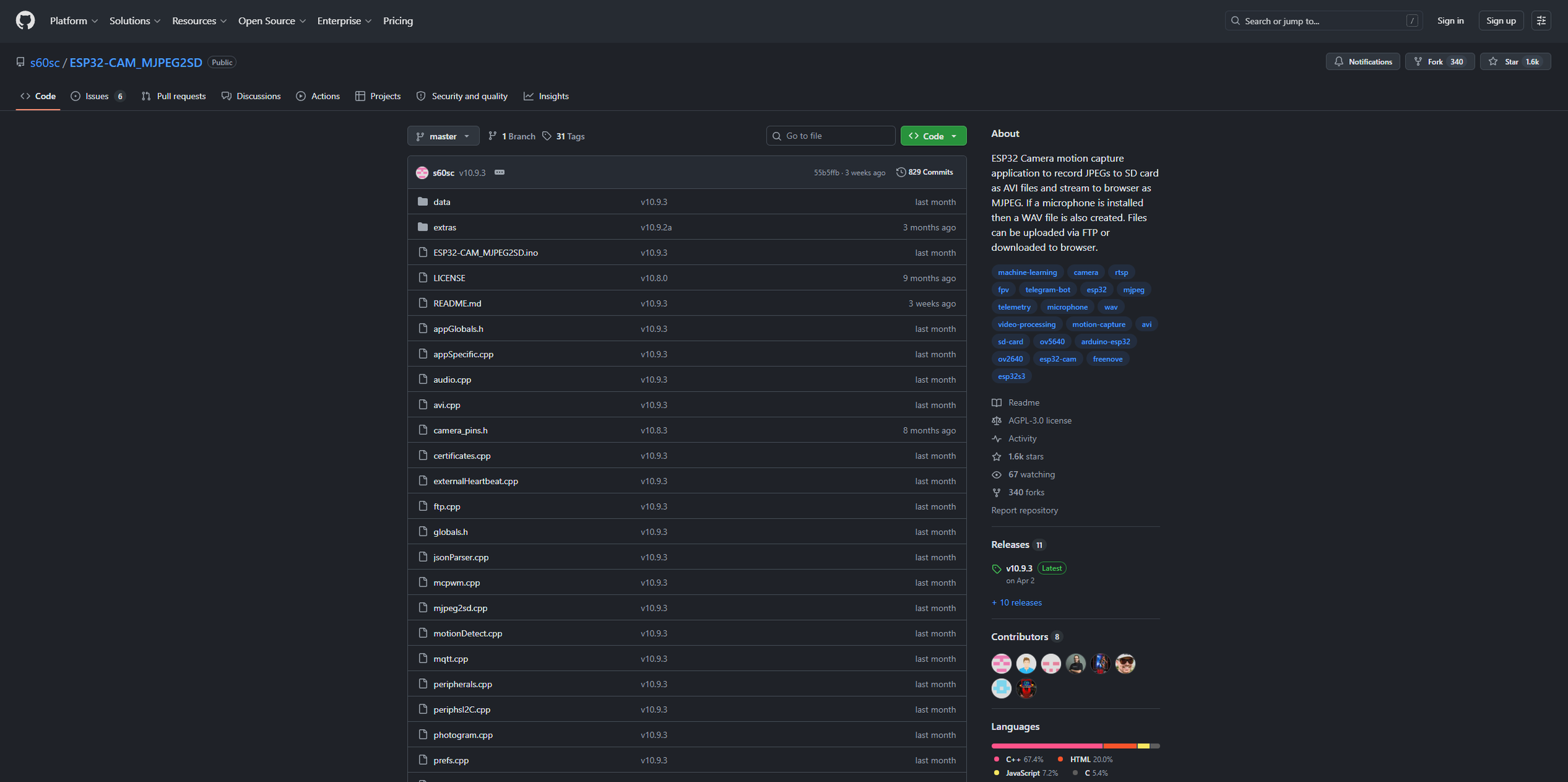Focus the Go to file field
Viewport: 1568px width, 782px height.
(x=830, y=136)
